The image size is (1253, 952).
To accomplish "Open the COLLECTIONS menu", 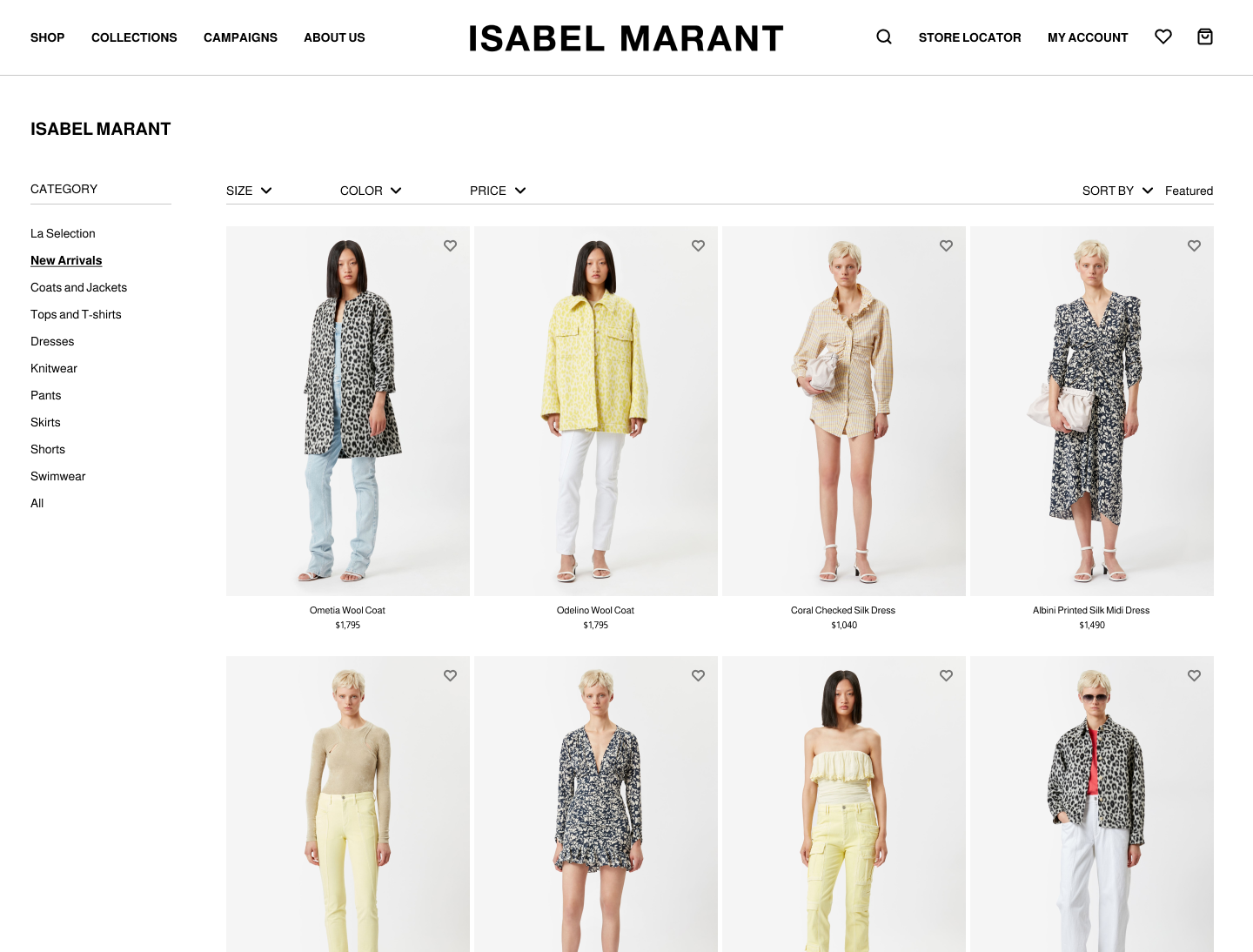I will [134, 37].
